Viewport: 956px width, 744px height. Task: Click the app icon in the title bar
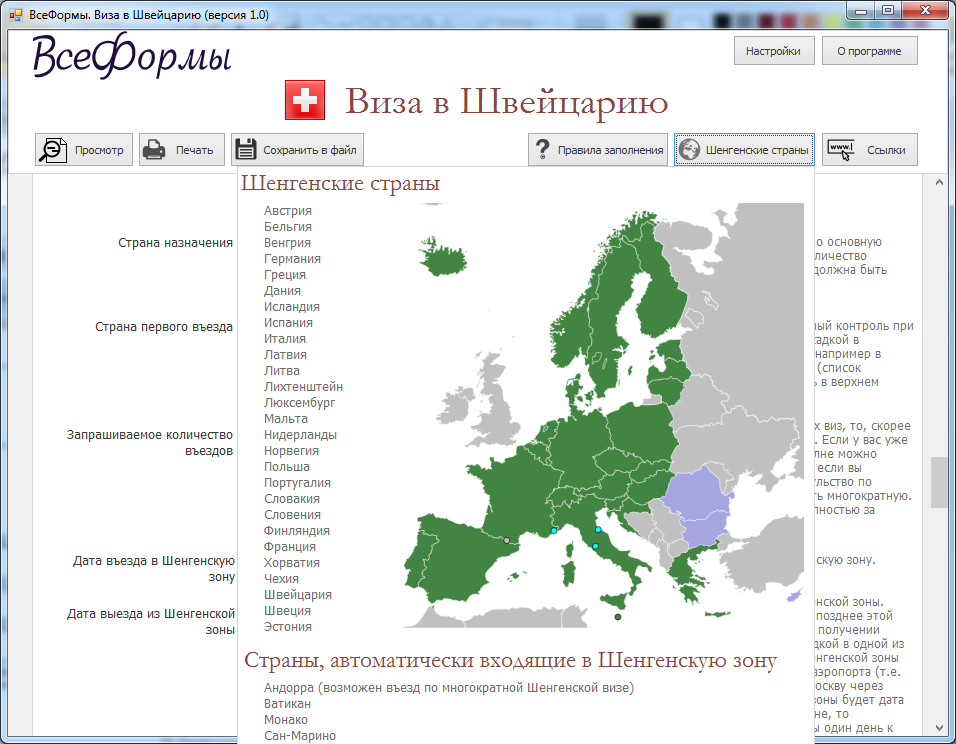(16, 15)
